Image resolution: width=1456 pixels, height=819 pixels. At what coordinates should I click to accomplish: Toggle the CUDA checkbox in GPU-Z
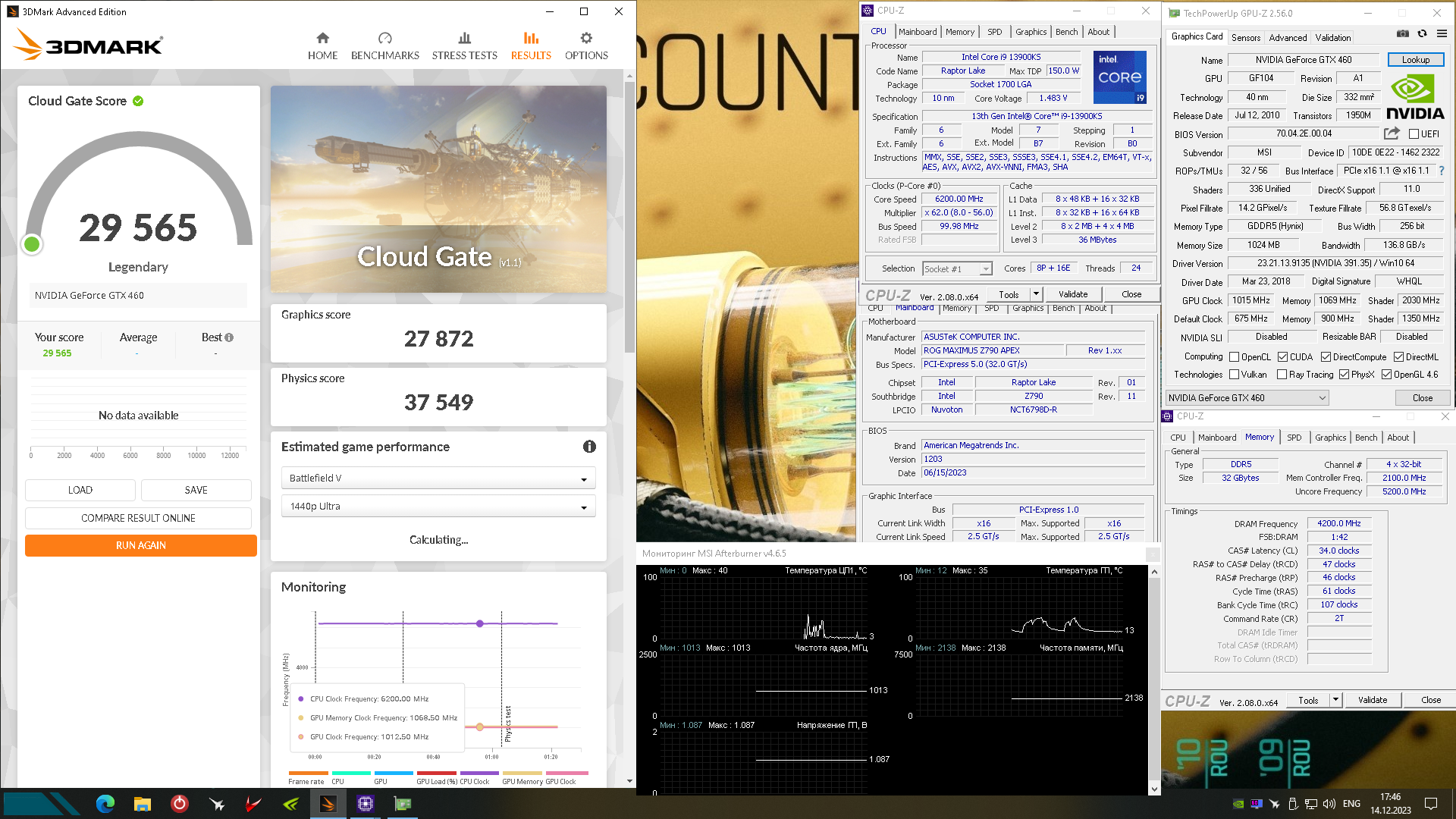coord(1283,357)
